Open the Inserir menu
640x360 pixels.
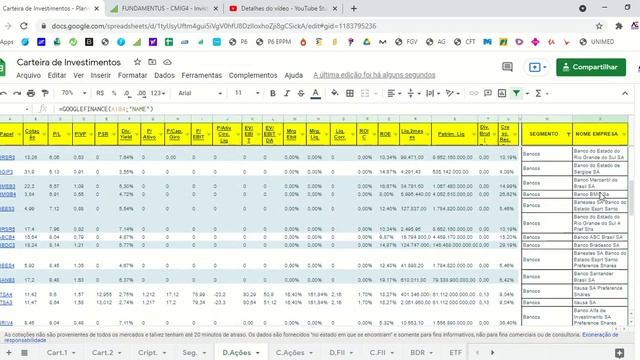click(x=100, y=76)
